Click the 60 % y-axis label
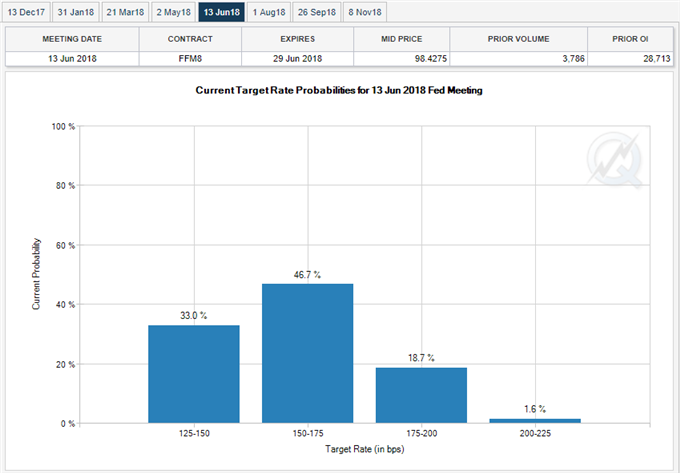Viewport: 680px width, 473px height. [x=65, y=245]
